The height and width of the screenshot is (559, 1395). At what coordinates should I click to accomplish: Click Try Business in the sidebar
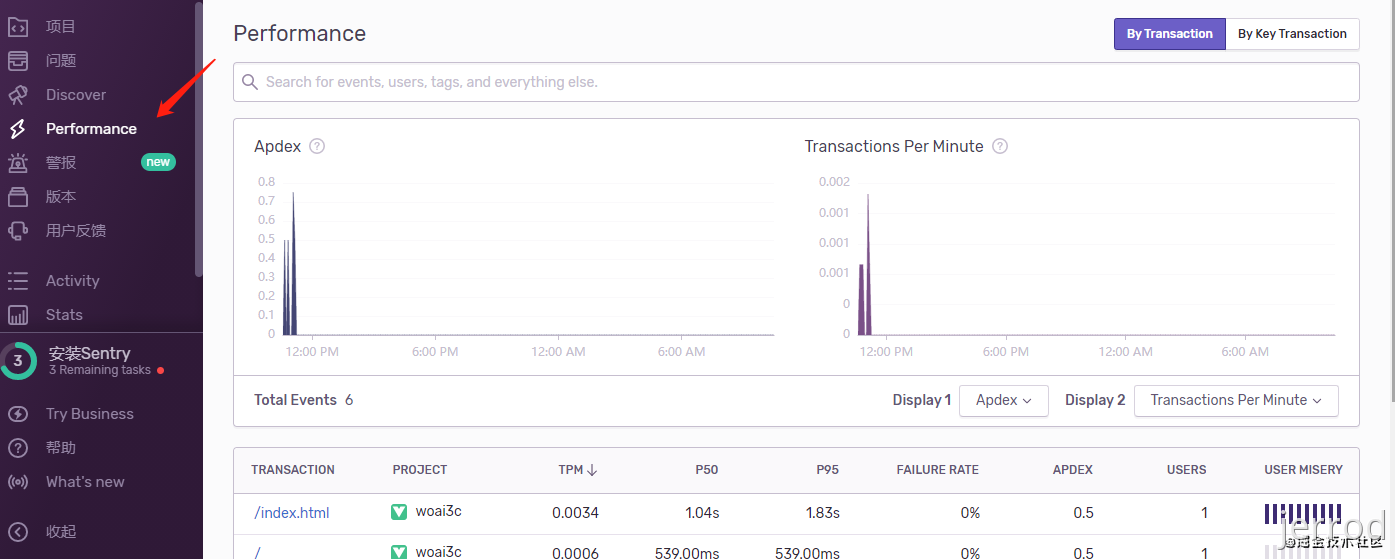89,414
